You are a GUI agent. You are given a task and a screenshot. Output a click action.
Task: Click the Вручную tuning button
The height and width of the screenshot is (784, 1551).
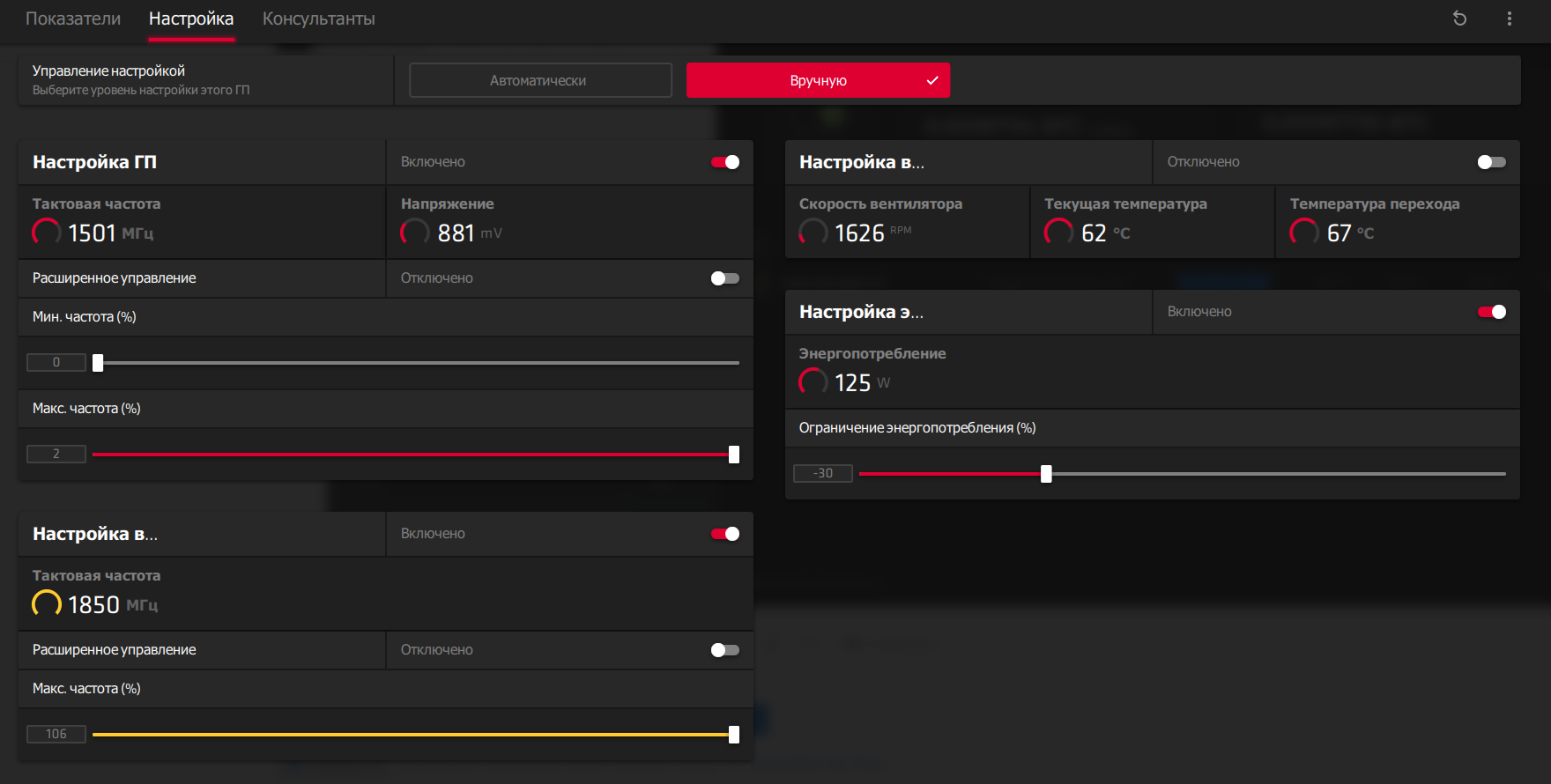coord(818,80)
